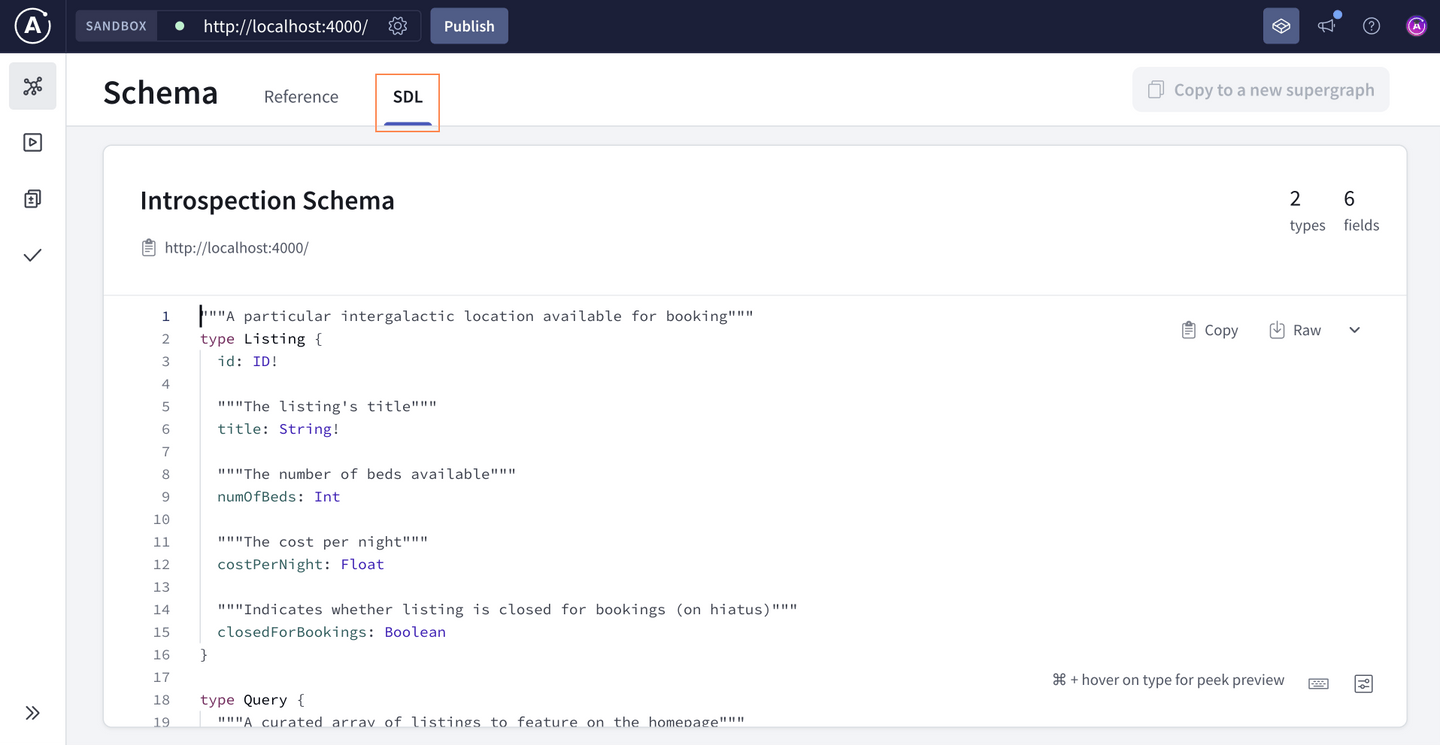Open the Checks sidebar icon
This screenshot has width=1440, height=745.
[x=31, y=255]
